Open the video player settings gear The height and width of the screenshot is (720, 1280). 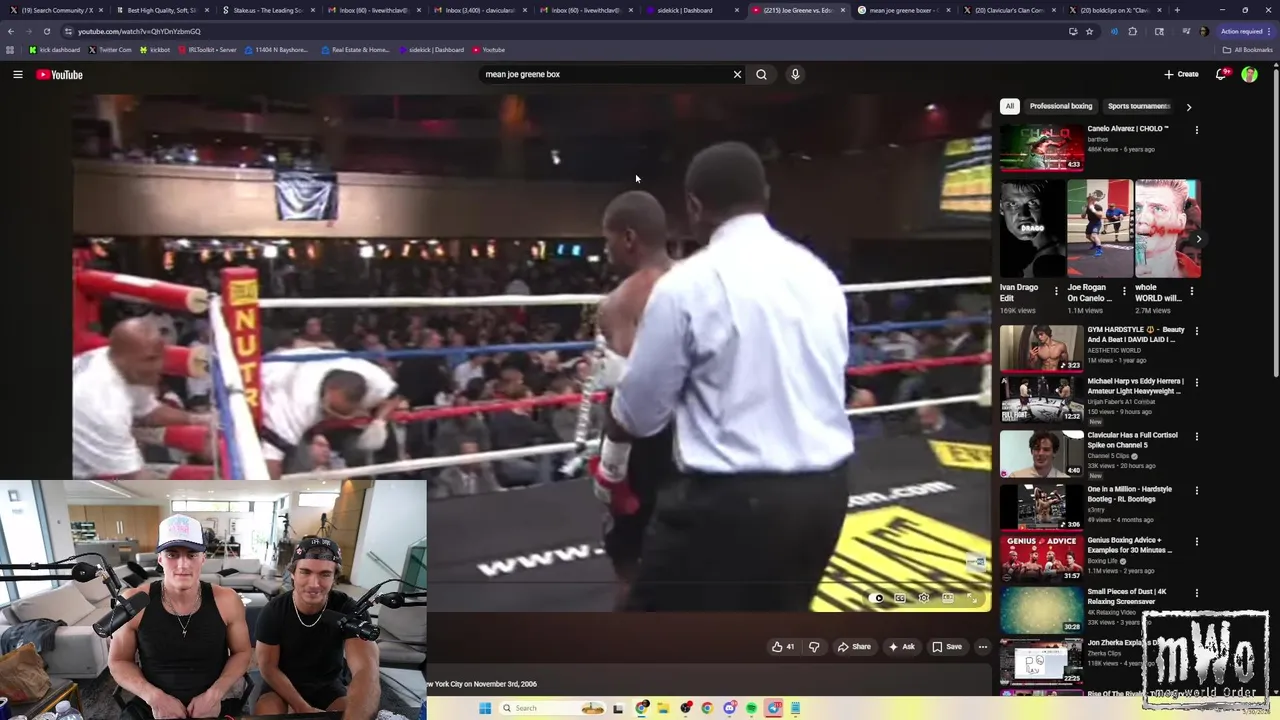tap(924, 598)
